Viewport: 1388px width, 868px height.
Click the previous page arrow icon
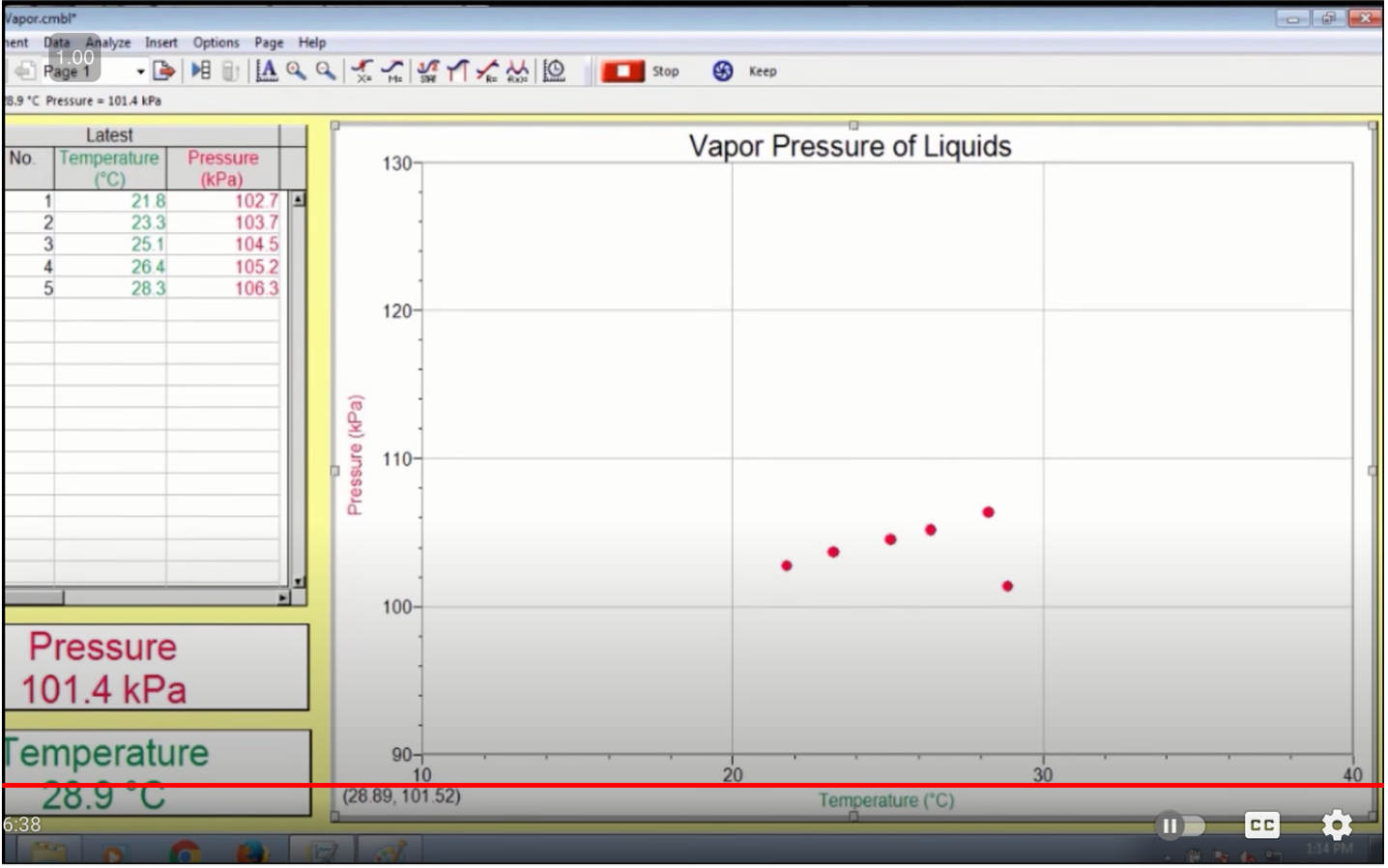click(24, 71)
